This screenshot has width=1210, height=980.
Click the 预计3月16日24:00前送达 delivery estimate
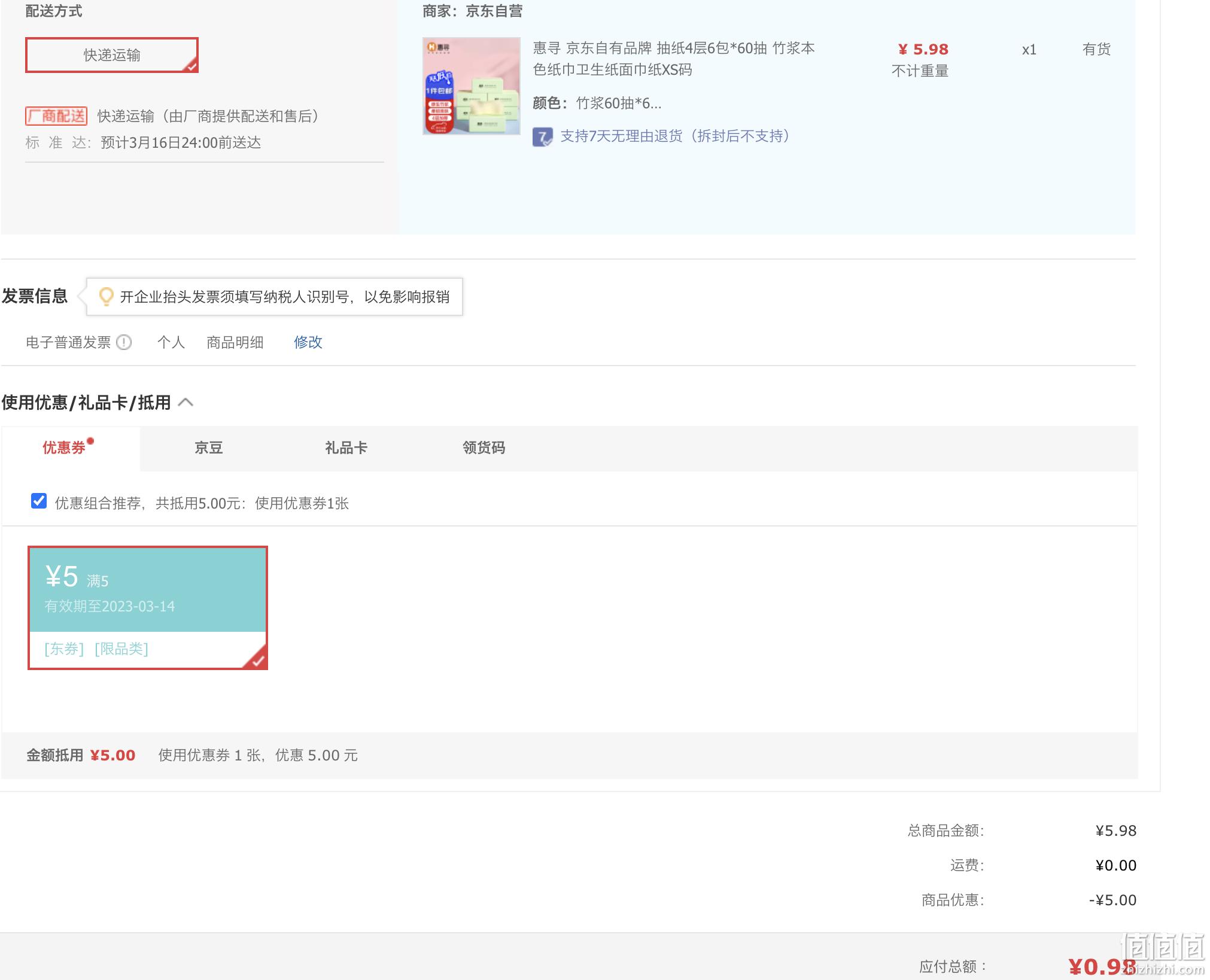click(181, 143)
